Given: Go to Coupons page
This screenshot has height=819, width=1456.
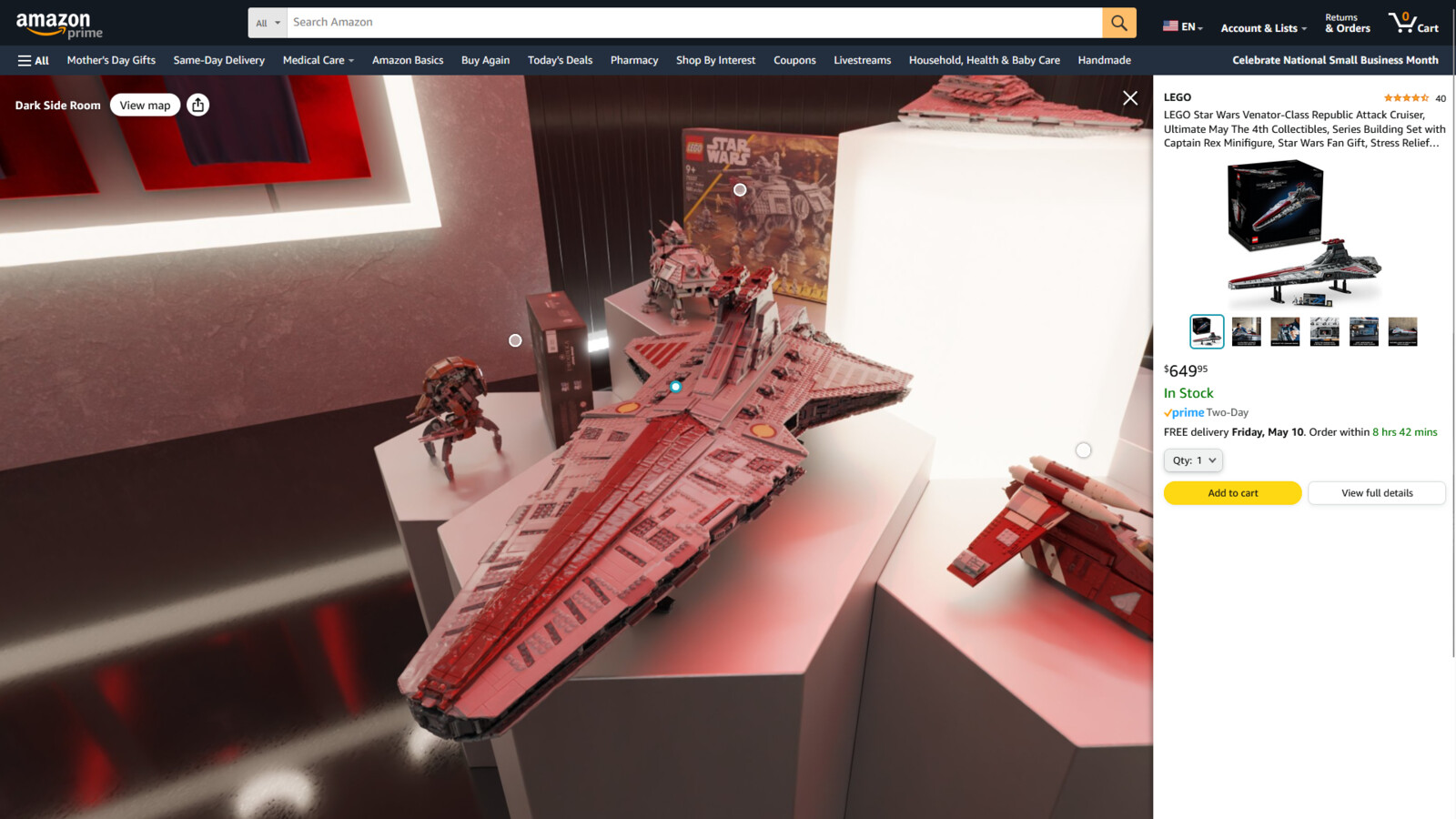Looking at the screenshot, I should pyautogui.click(x=794, y=60).
